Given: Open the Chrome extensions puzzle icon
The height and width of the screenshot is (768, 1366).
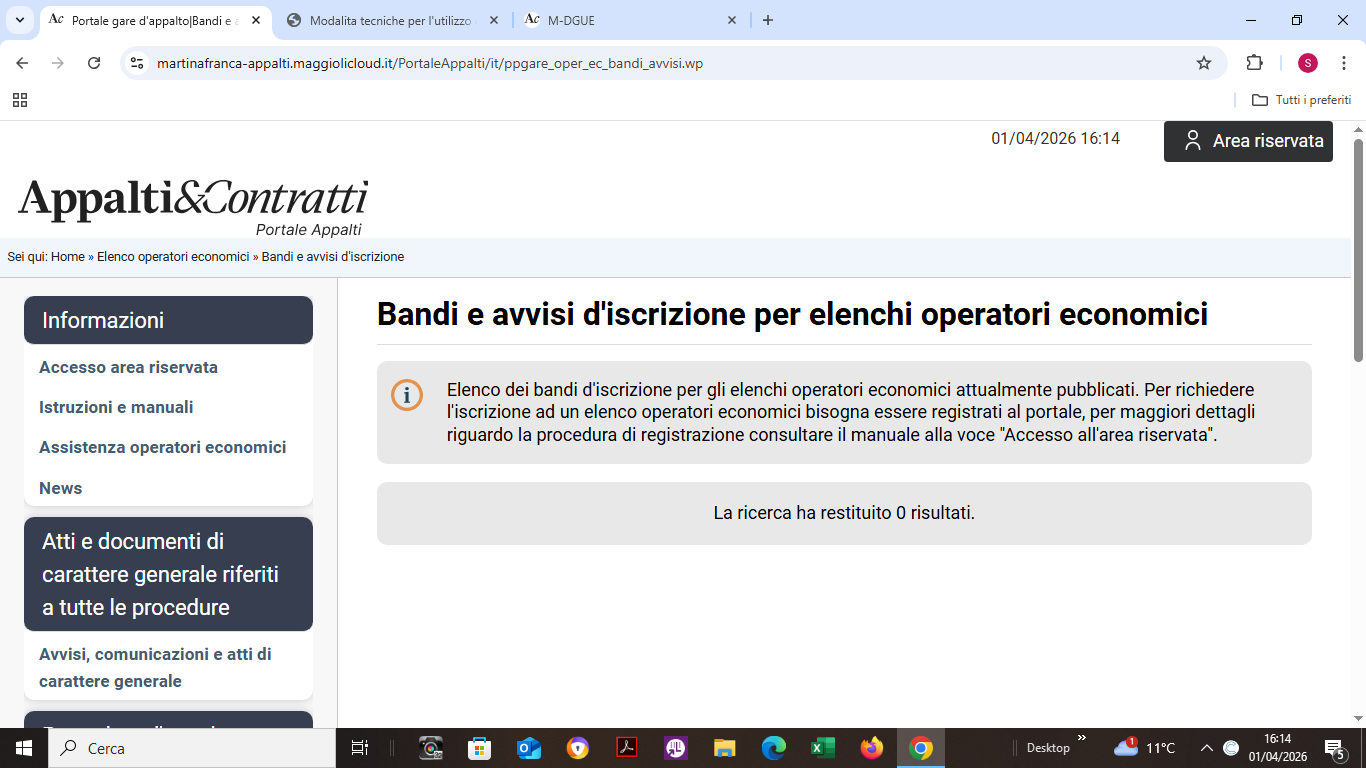Looking at the screenshot, I should [x=1254, y=63].
